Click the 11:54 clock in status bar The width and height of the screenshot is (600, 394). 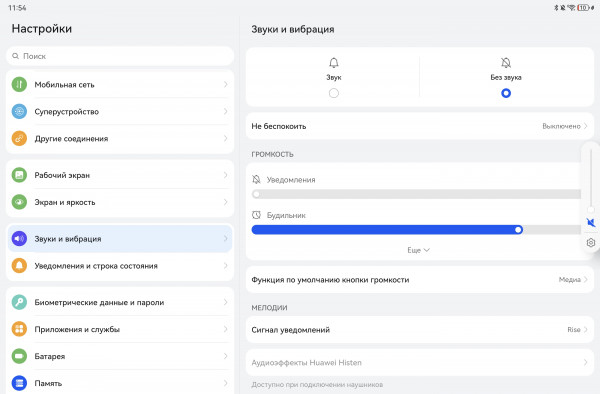pyautogui.click(x=17, y=8)
